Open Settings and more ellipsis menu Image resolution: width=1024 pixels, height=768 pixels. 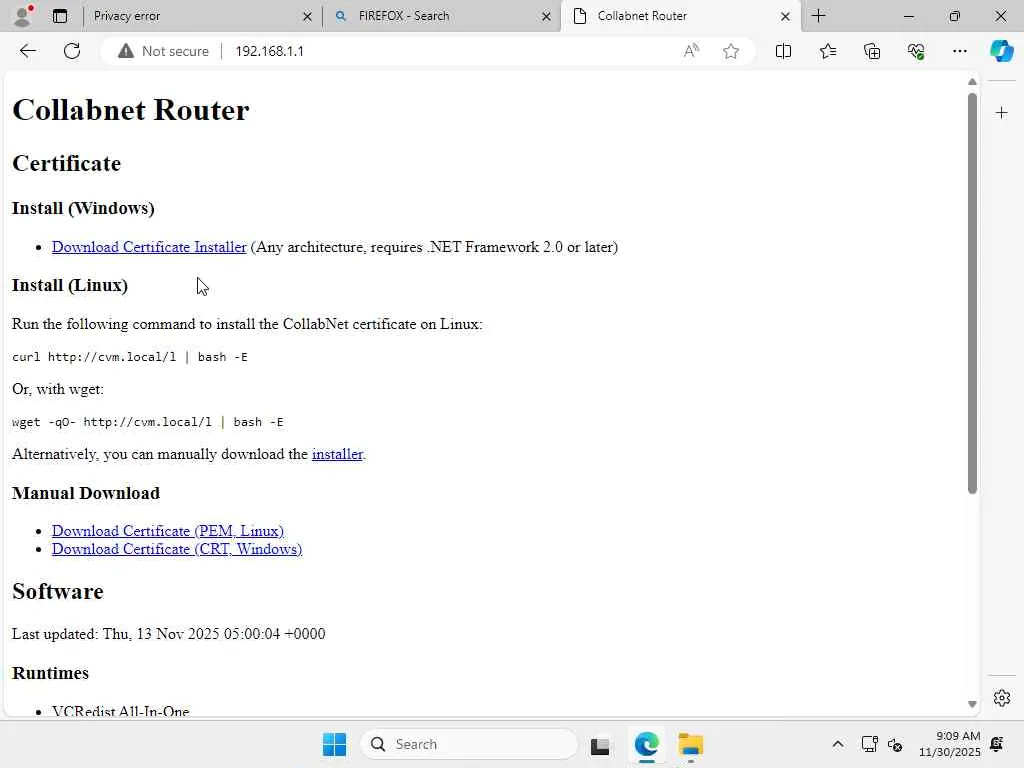point(959,51)
